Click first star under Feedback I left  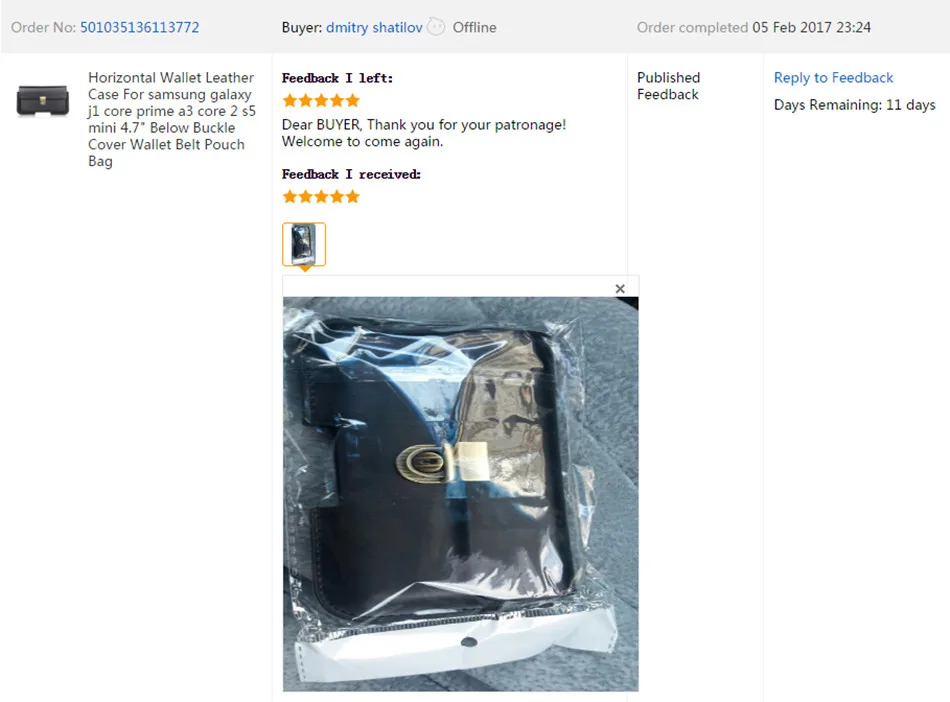tap(290, 101)
